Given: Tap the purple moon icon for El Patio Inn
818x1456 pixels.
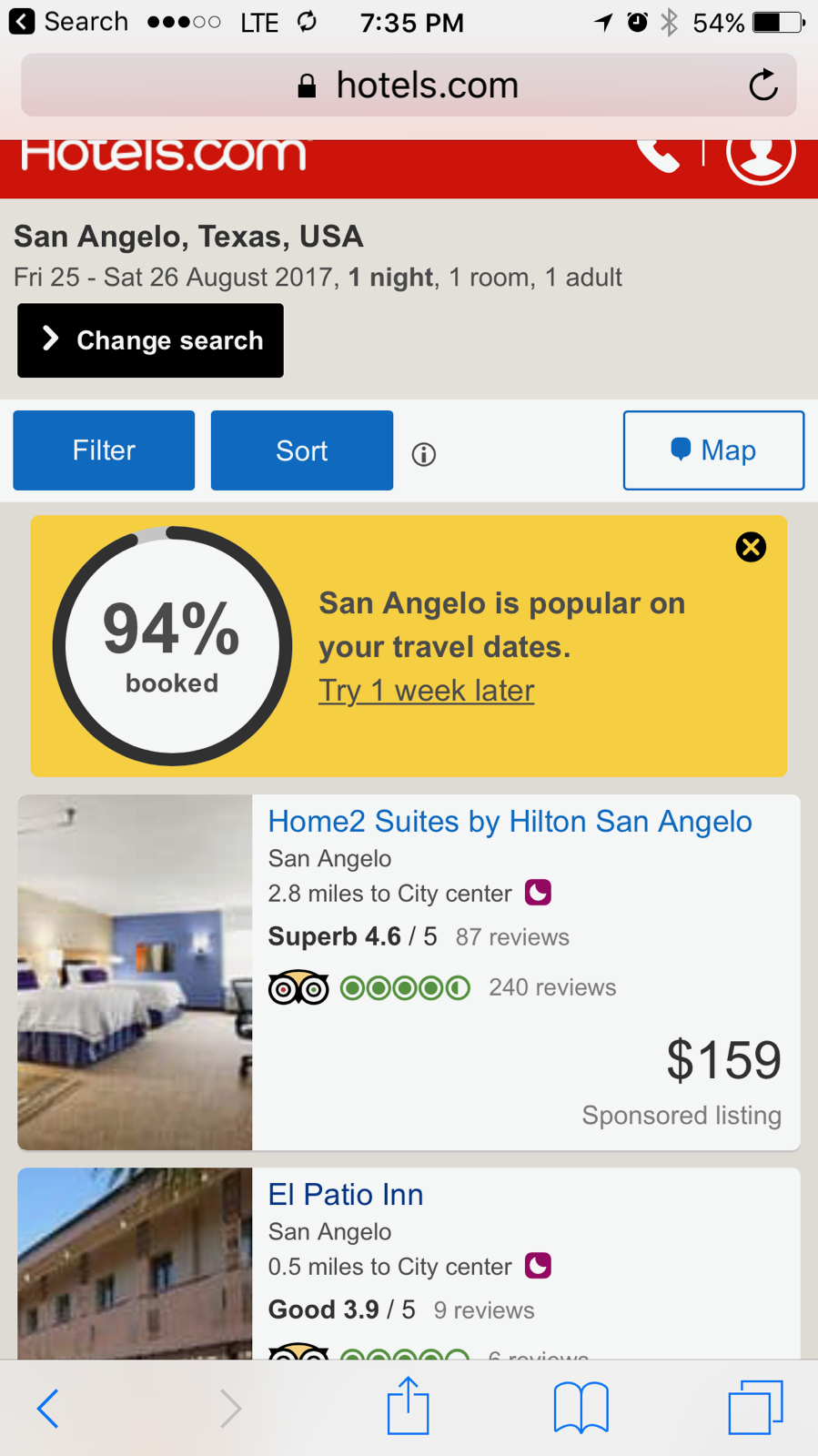Looking at the screenshot, I should click(x=538, y=1266).
